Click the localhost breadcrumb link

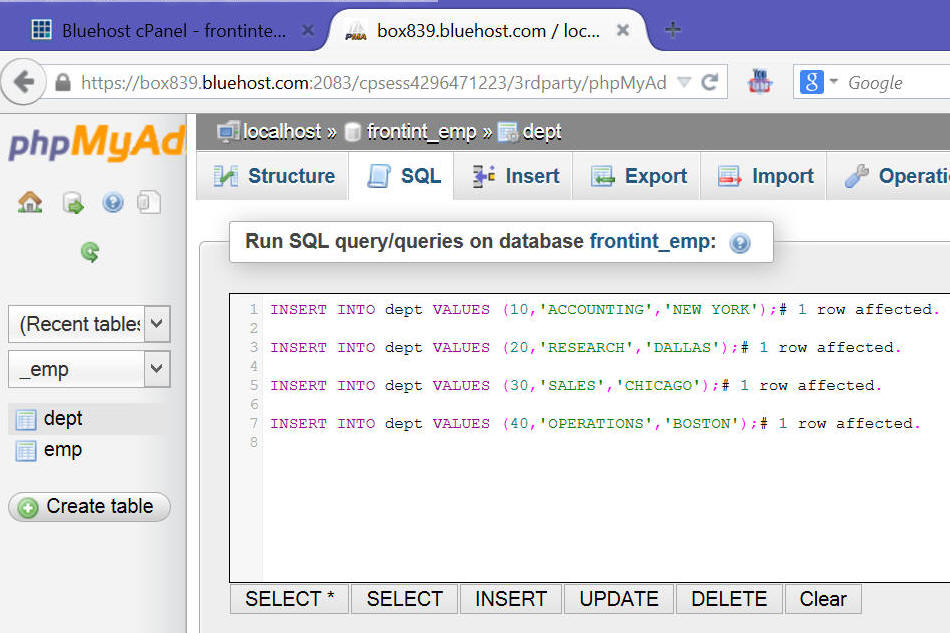tap(282, 131)
